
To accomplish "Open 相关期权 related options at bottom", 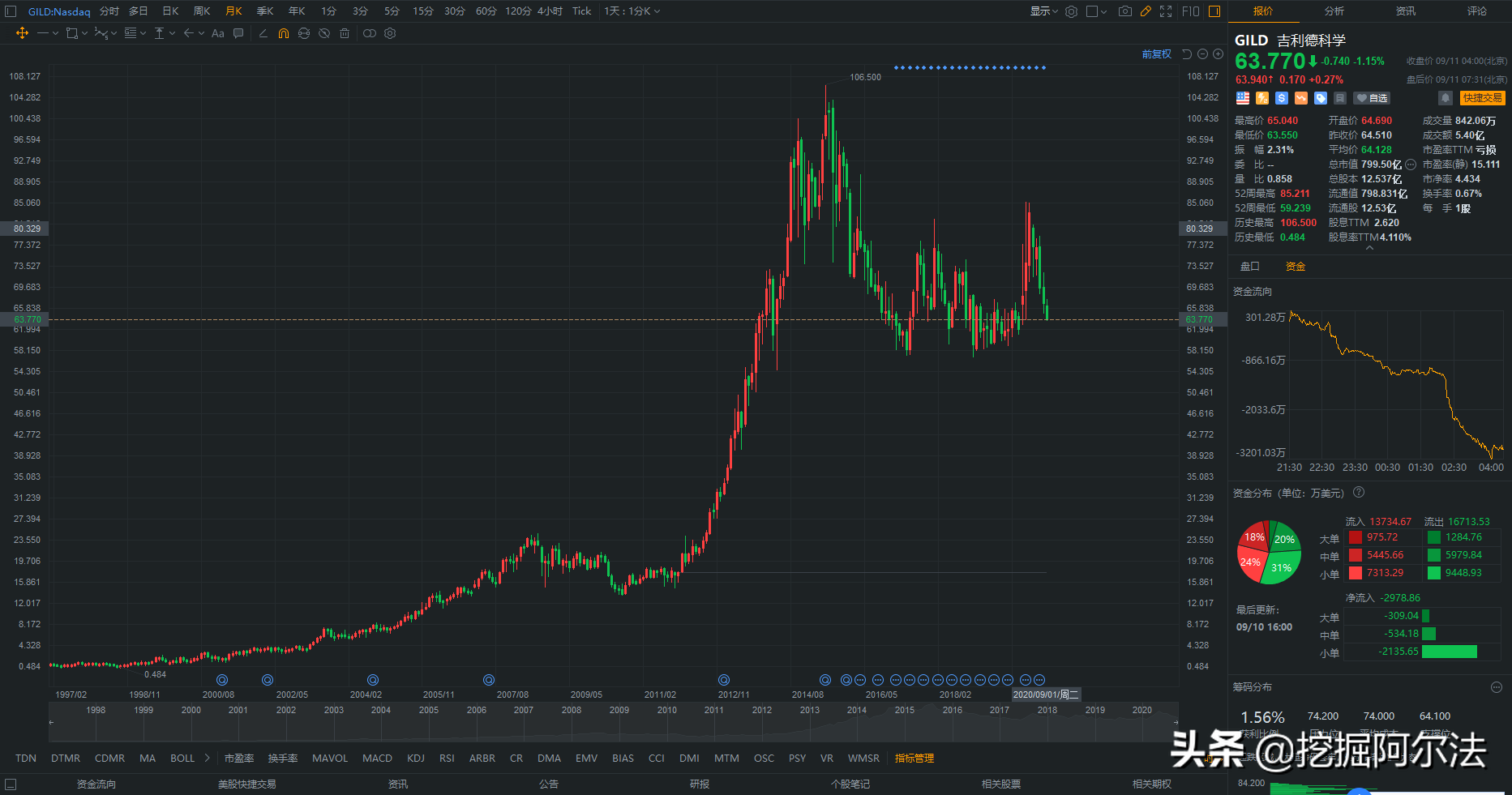I will [1152, 784].
